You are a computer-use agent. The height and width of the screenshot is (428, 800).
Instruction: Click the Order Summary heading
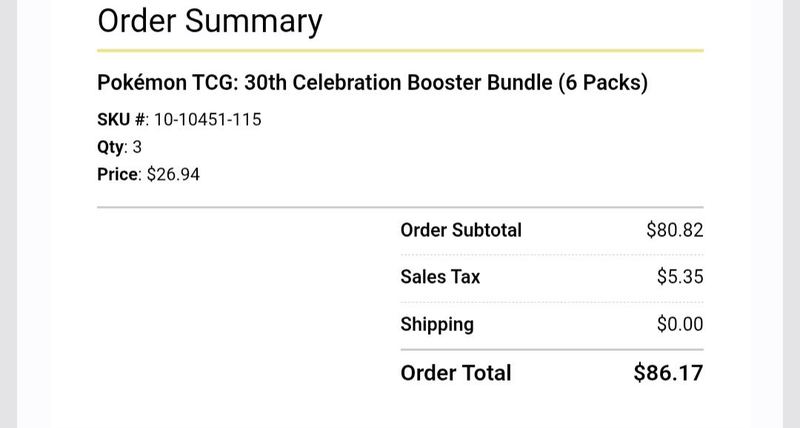coord(210,22)
